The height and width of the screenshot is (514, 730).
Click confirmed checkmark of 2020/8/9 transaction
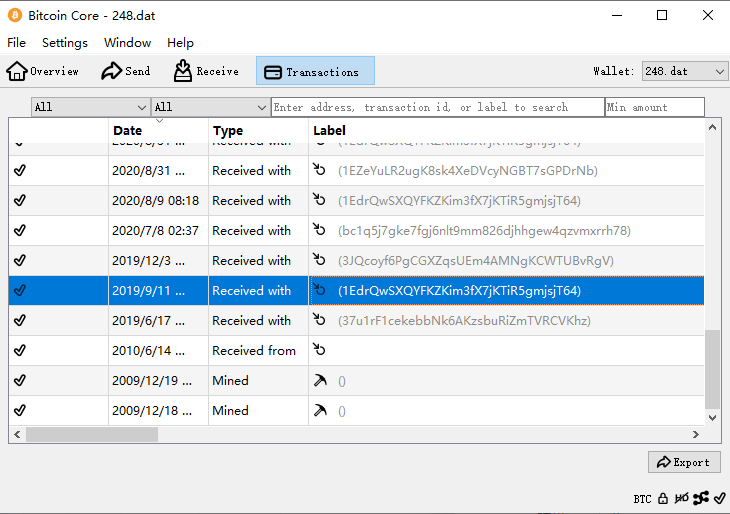(x=20, y=201)
